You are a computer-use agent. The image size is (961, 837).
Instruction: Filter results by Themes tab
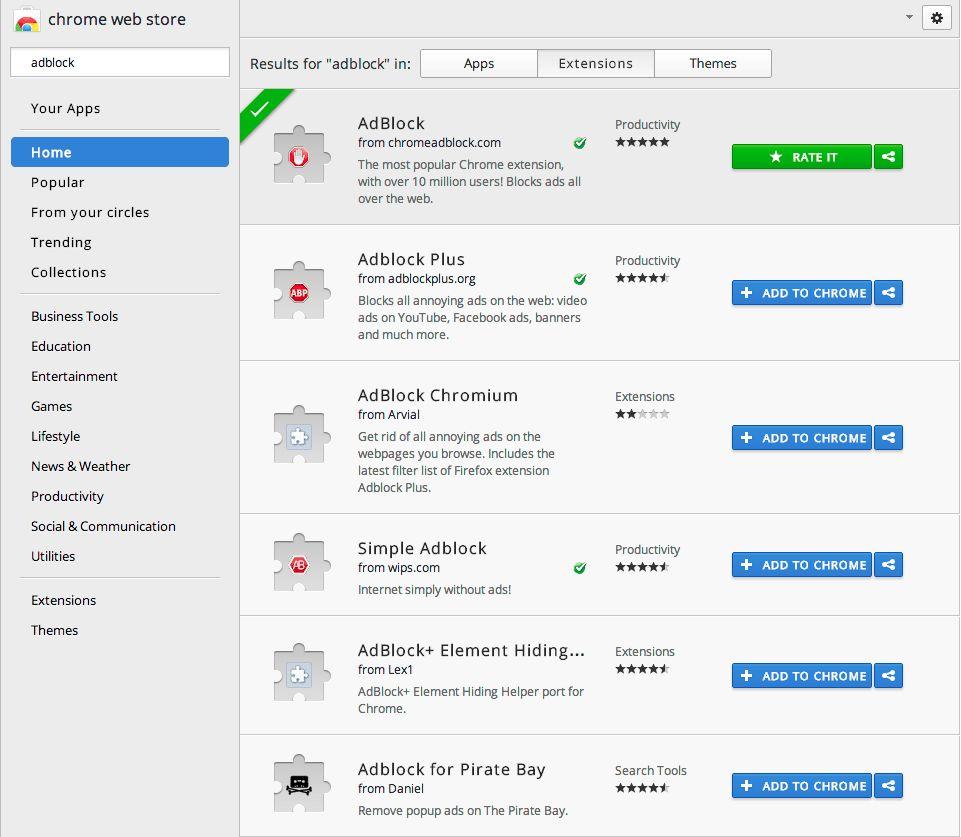[x=713, y=64]
